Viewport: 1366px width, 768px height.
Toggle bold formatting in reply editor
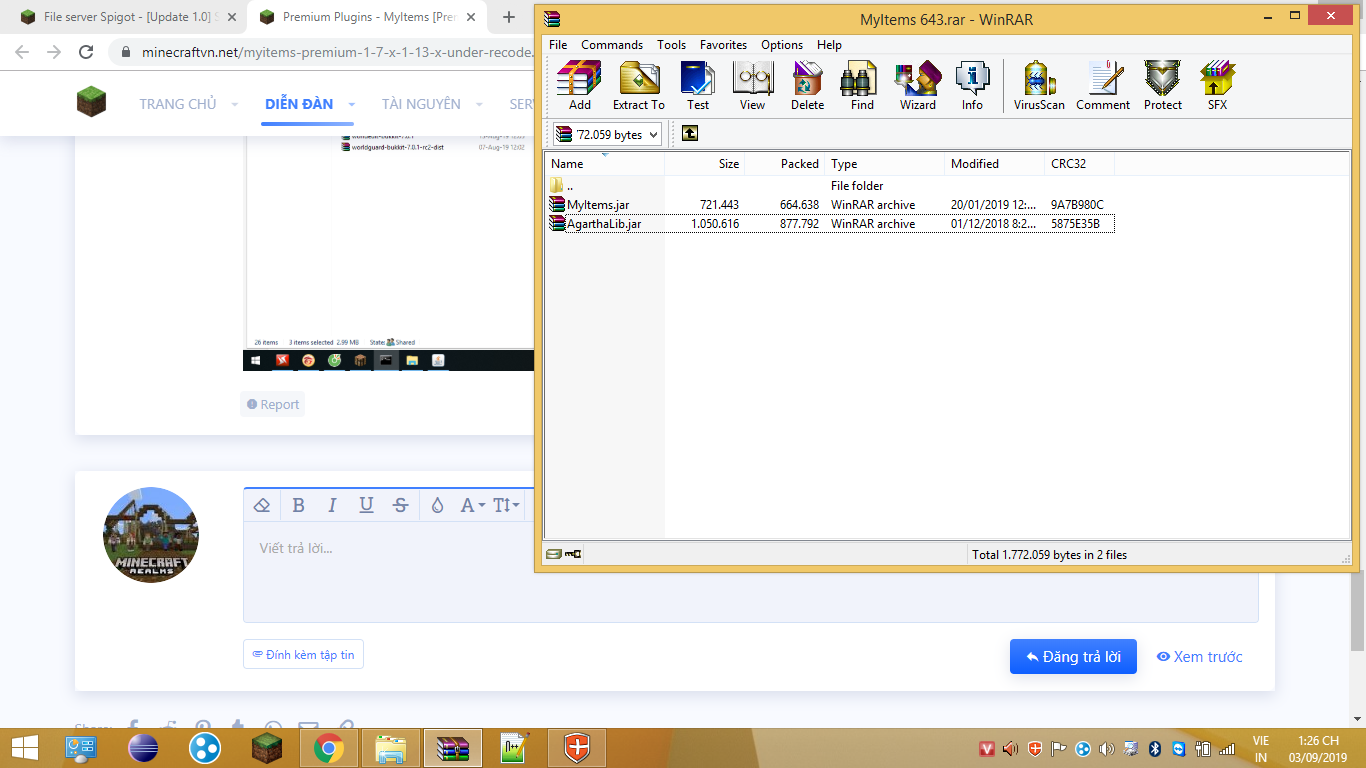298,505
